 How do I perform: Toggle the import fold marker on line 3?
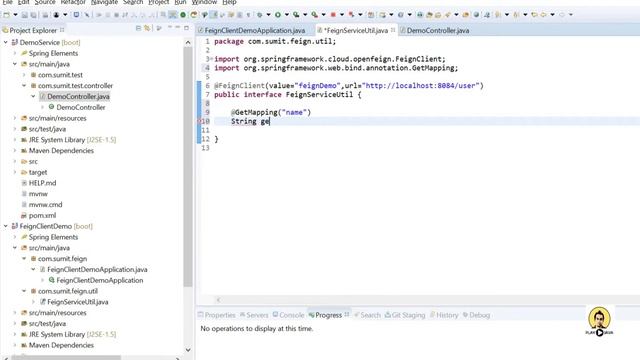pos(211,59)
